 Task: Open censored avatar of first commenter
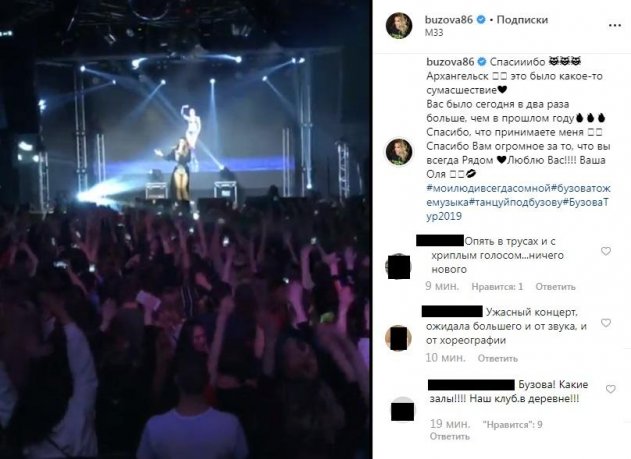398,266
